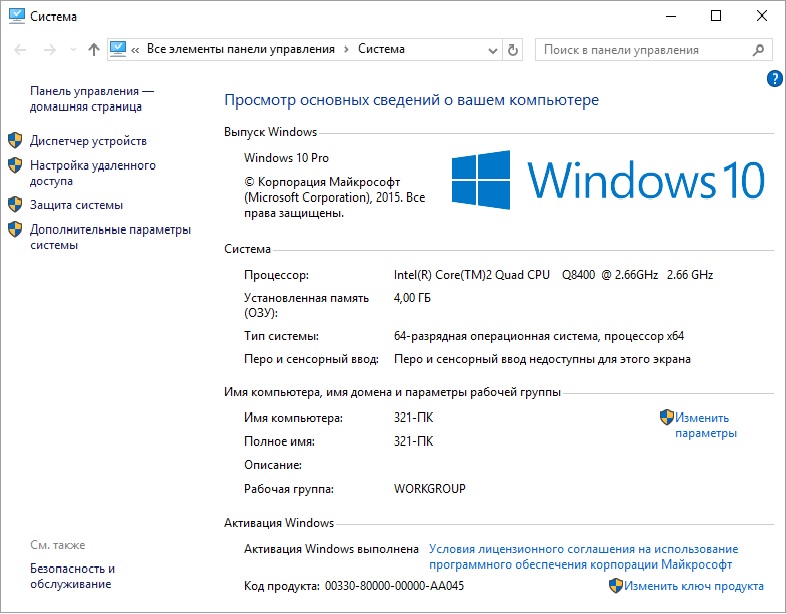The height and width of the screenshot is (614, 786).
Task: Click 64-разрядная операционная система text
Action: click(x=539, y=336)
